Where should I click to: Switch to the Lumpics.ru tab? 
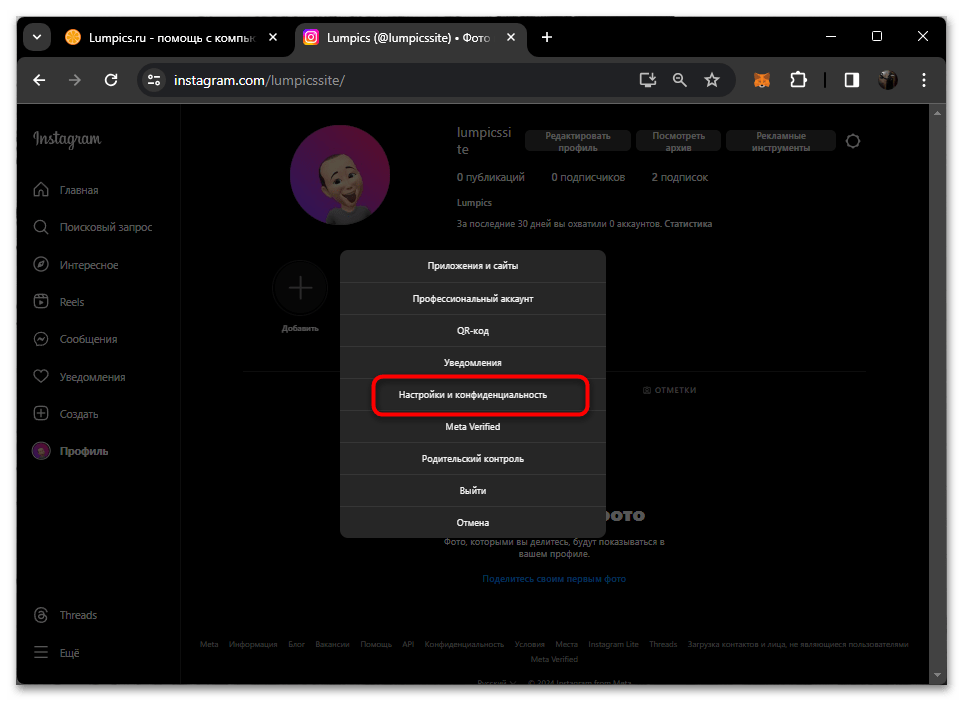(x=172, y=37)
